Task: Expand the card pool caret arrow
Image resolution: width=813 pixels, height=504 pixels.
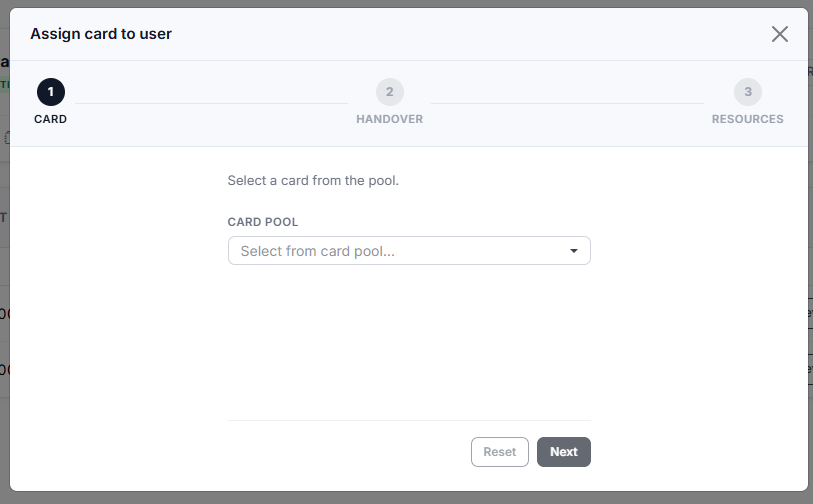Action: tap(573, 251)
